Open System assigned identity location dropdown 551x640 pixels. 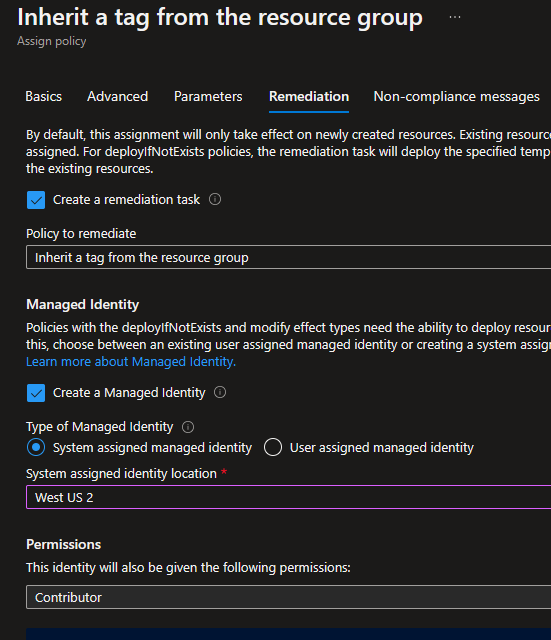pos(288,497)
